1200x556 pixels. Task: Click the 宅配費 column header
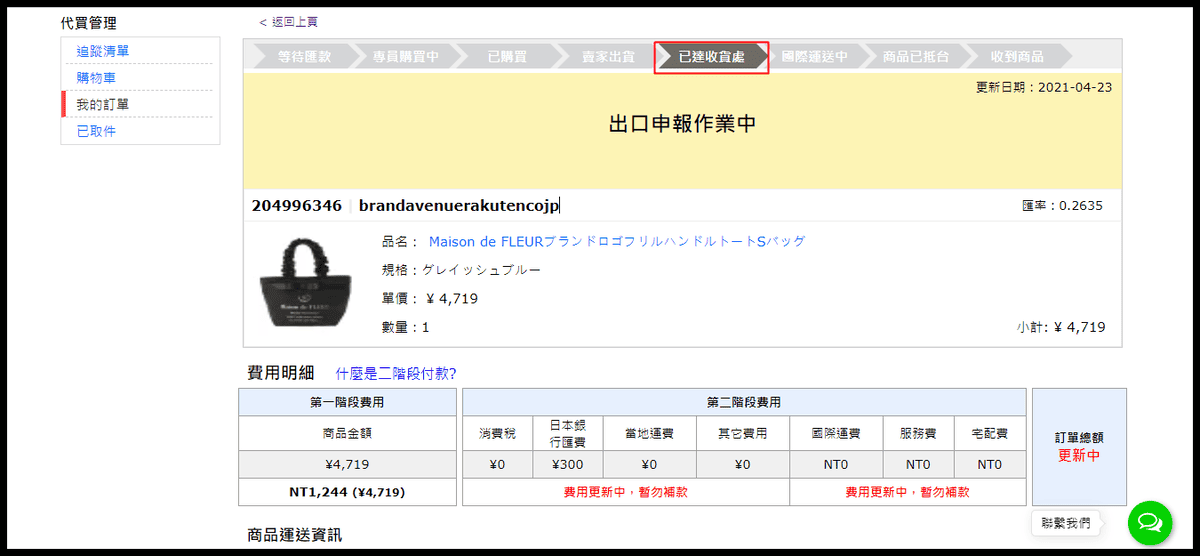pos(990,433)
